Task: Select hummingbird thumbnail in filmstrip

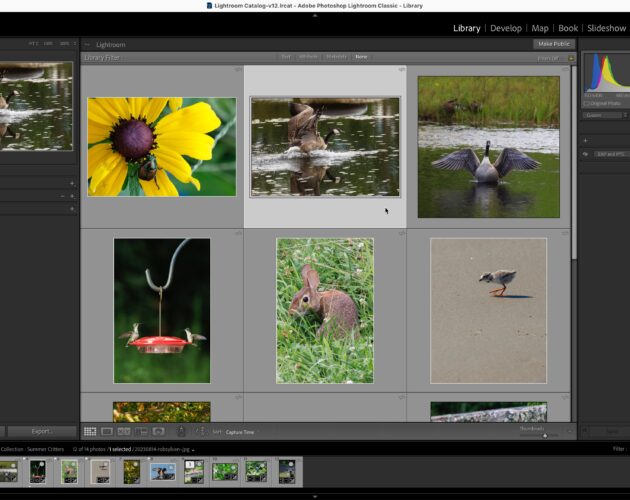Action: (38, 472)
